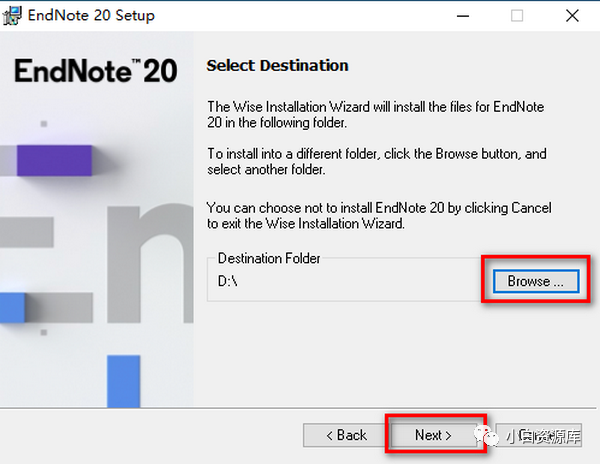This screenshot has height=464, width=600.
Task: Click the Destination Folder group label
Action: click(x=269, y=258)
